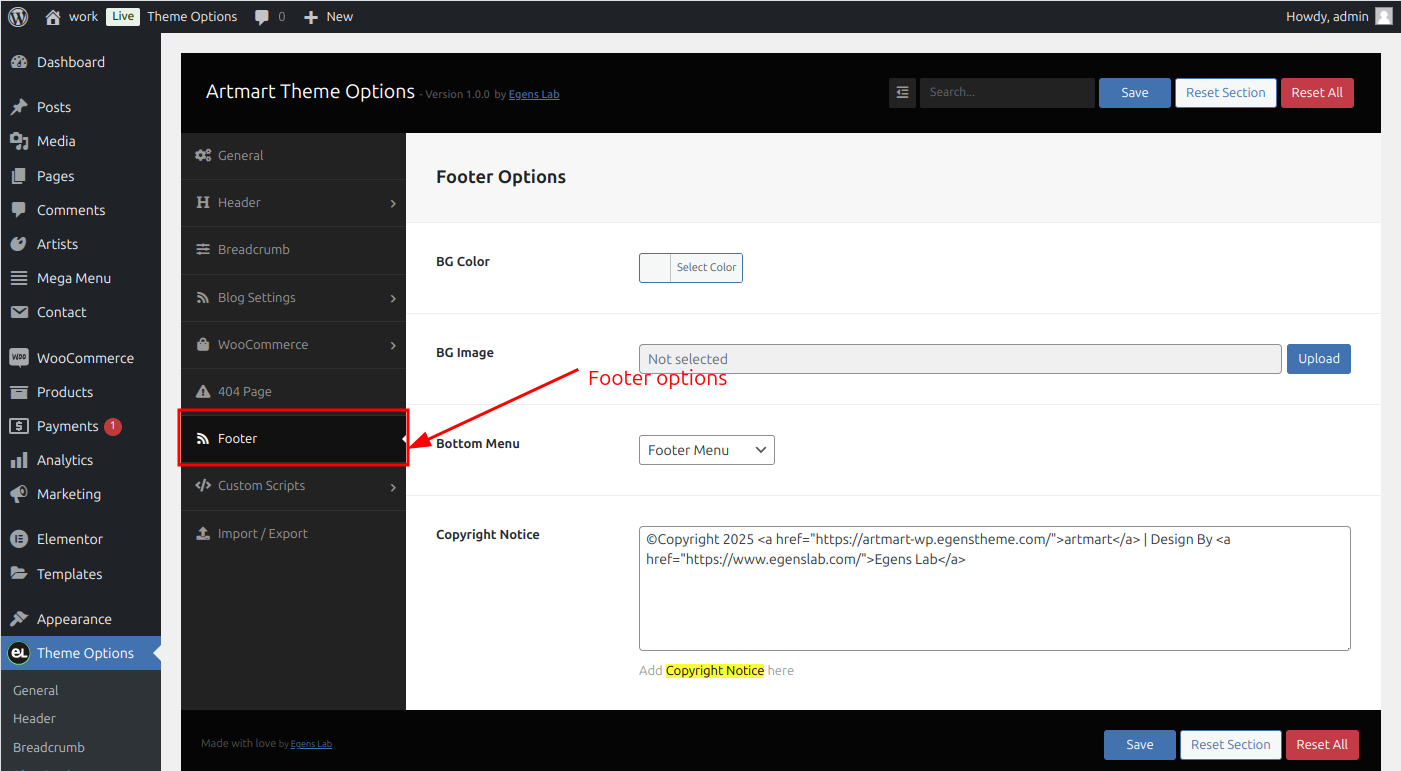Viewport: 1401px width, 771px height.
Task: Click the Appearance paintbrush icon
Action: [x=19, y=619]
